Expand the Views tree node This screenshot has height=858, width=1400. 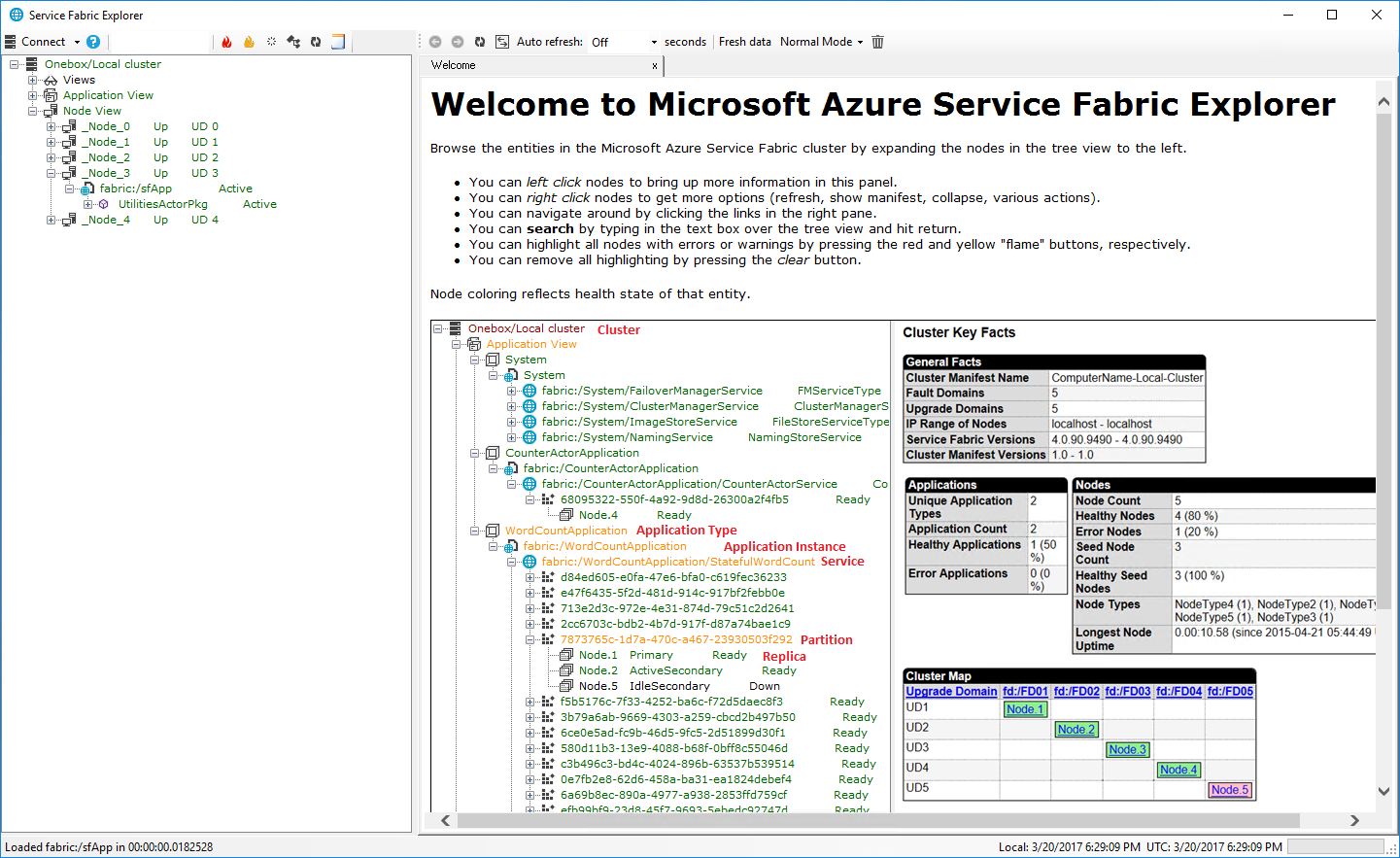click(33, 80)
